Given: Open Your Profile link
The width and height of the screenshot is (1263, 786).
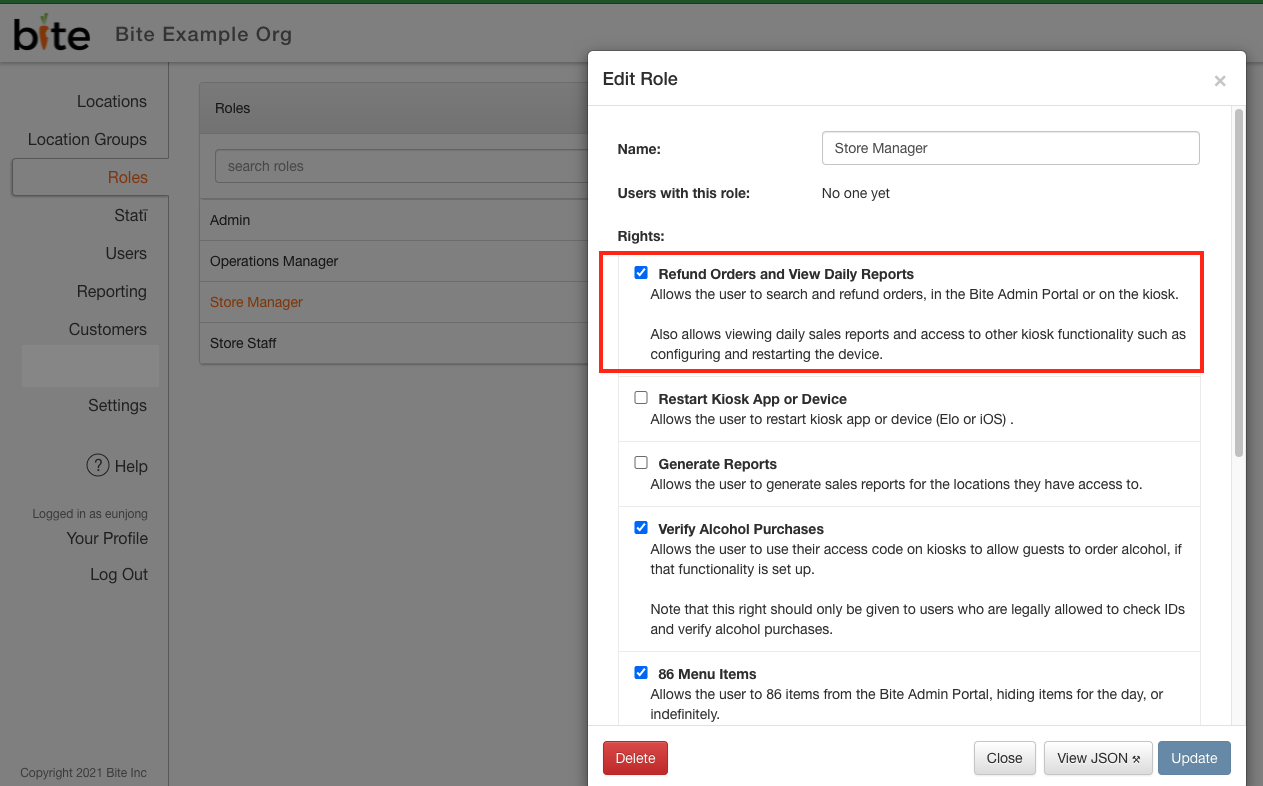Looking at the screenshot, I should 107,538.
